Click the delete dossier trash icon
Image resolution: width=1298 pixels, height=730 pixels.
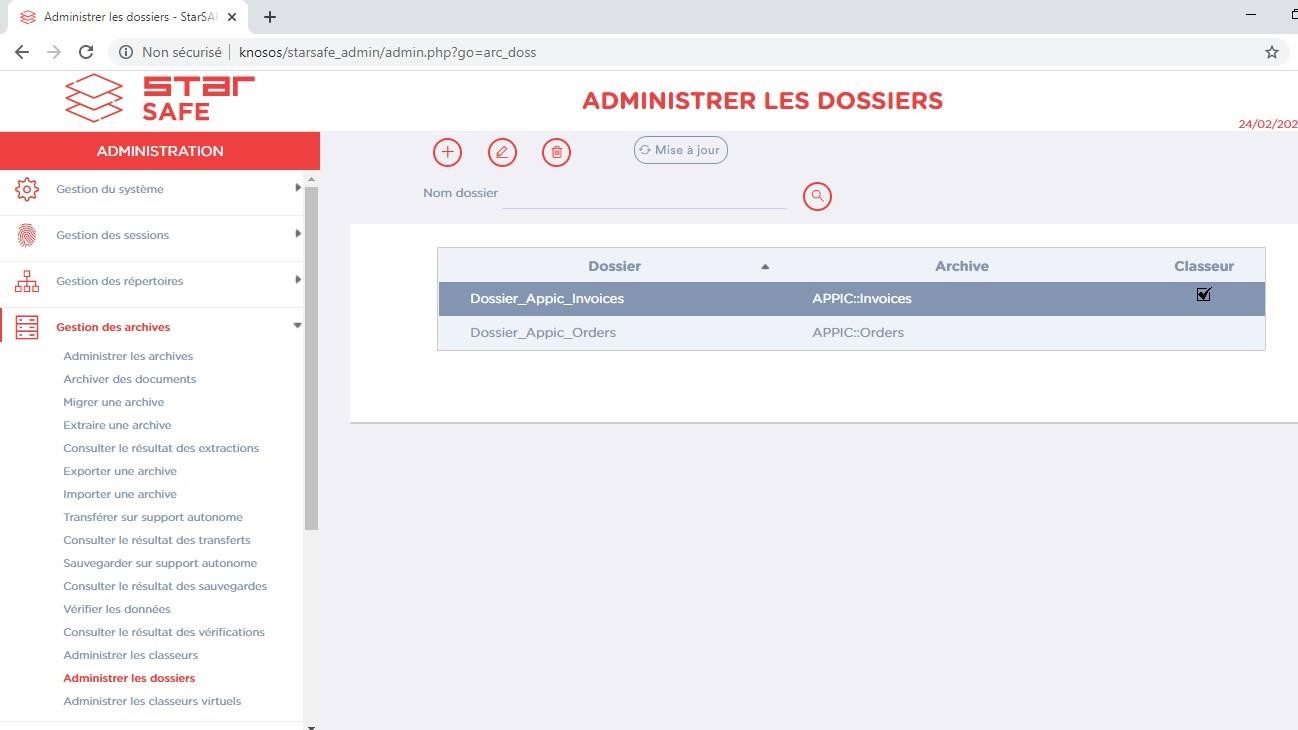(556, 152)
